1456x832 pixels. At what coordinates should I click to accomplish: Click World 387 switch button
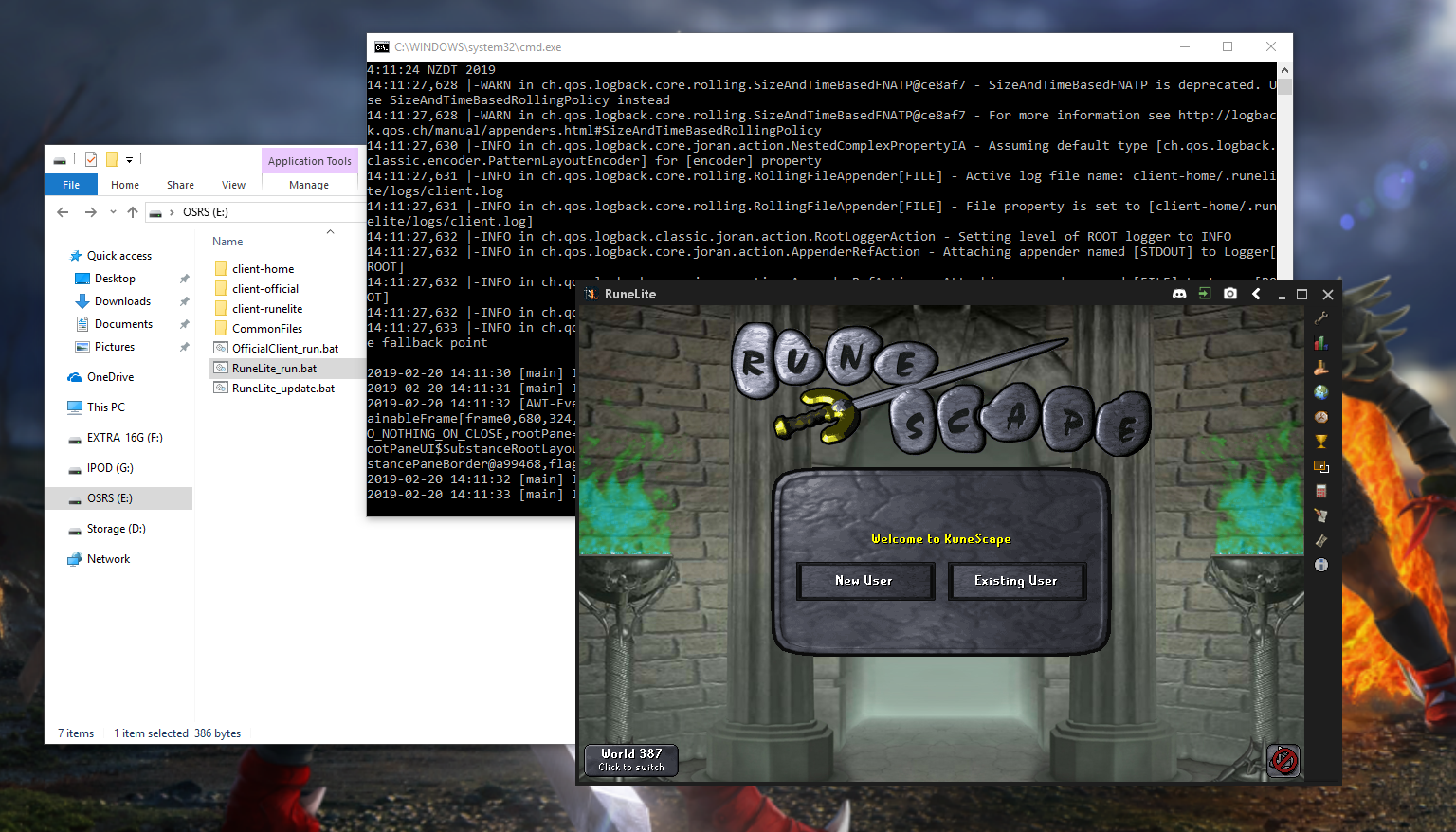pos(631,760)
